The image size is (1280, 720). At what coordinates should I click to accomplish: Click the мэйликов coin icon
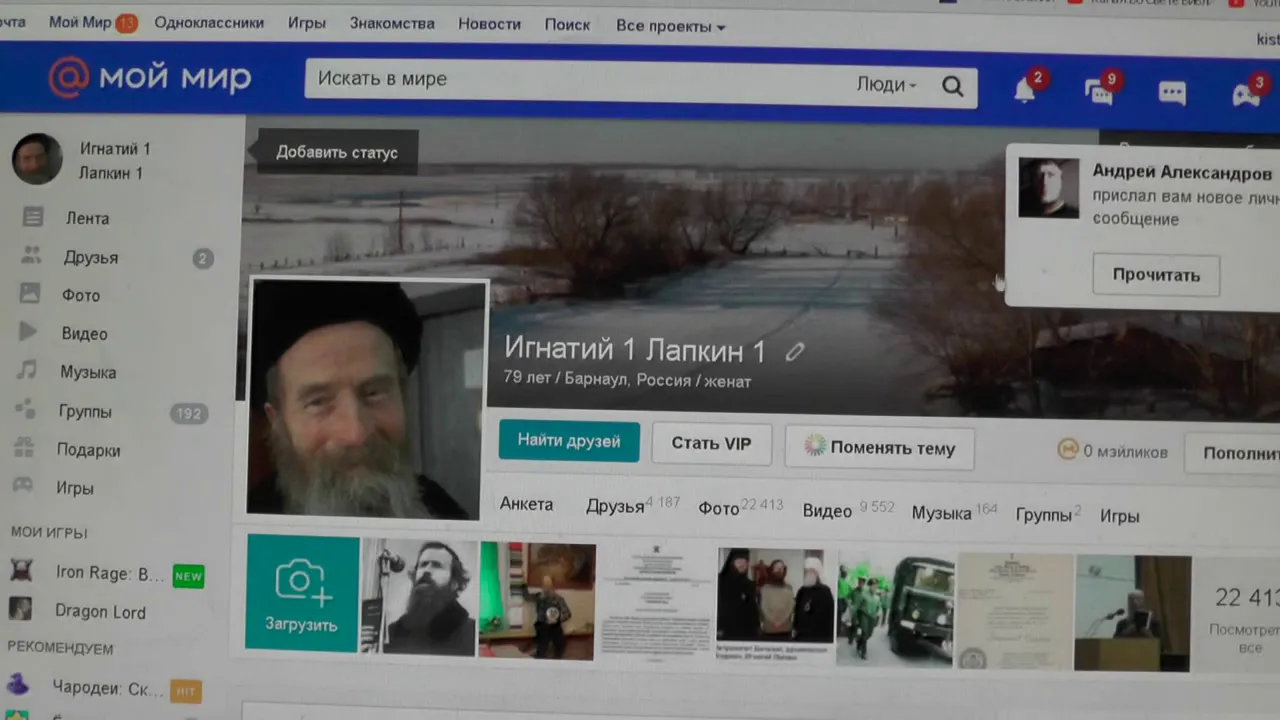pos(1068,450)
